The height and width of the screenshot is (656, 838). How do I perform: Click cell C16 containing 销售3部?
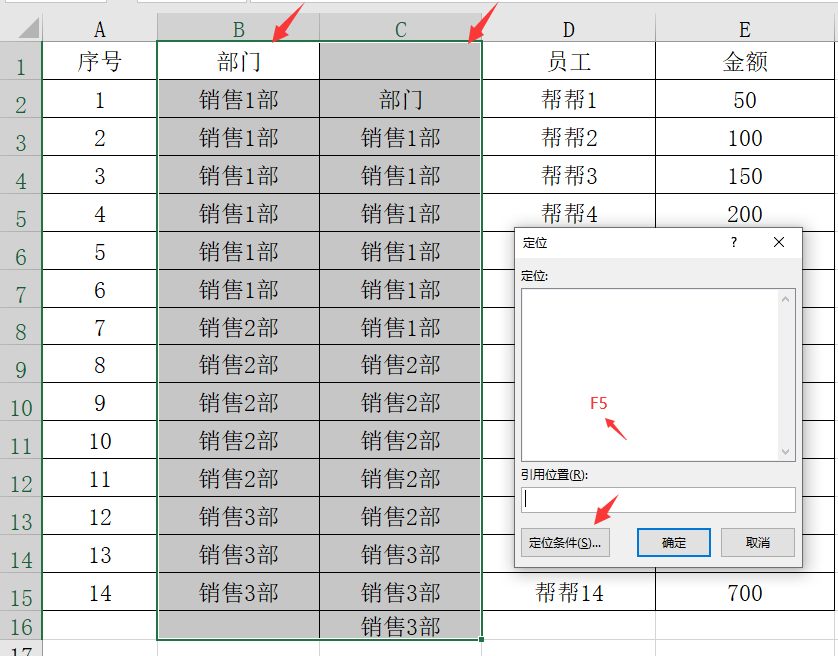click(x=400, y=625)
